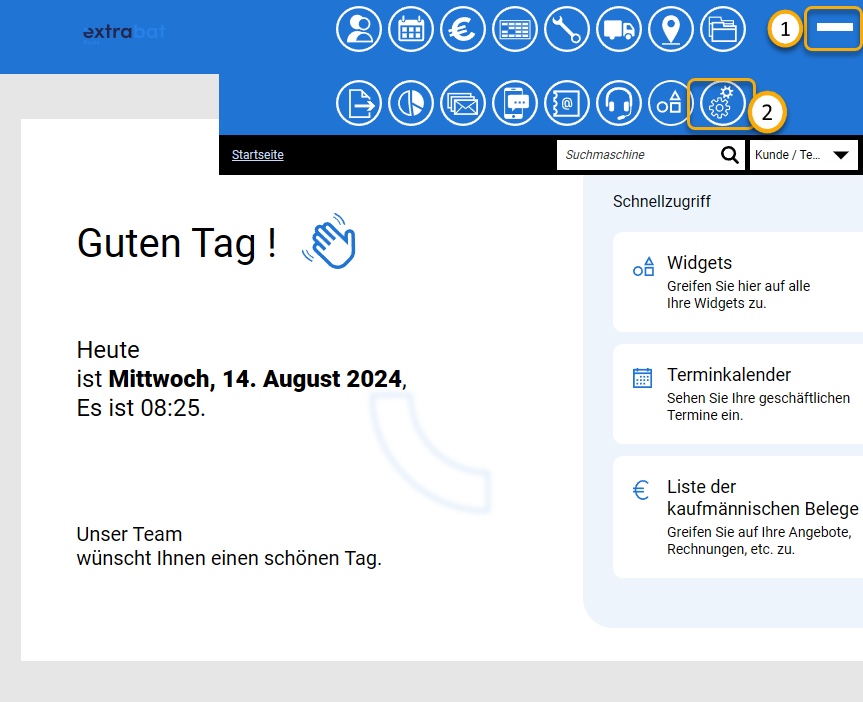
Task: Click the delivery truck icon
Action: [619, 29]
